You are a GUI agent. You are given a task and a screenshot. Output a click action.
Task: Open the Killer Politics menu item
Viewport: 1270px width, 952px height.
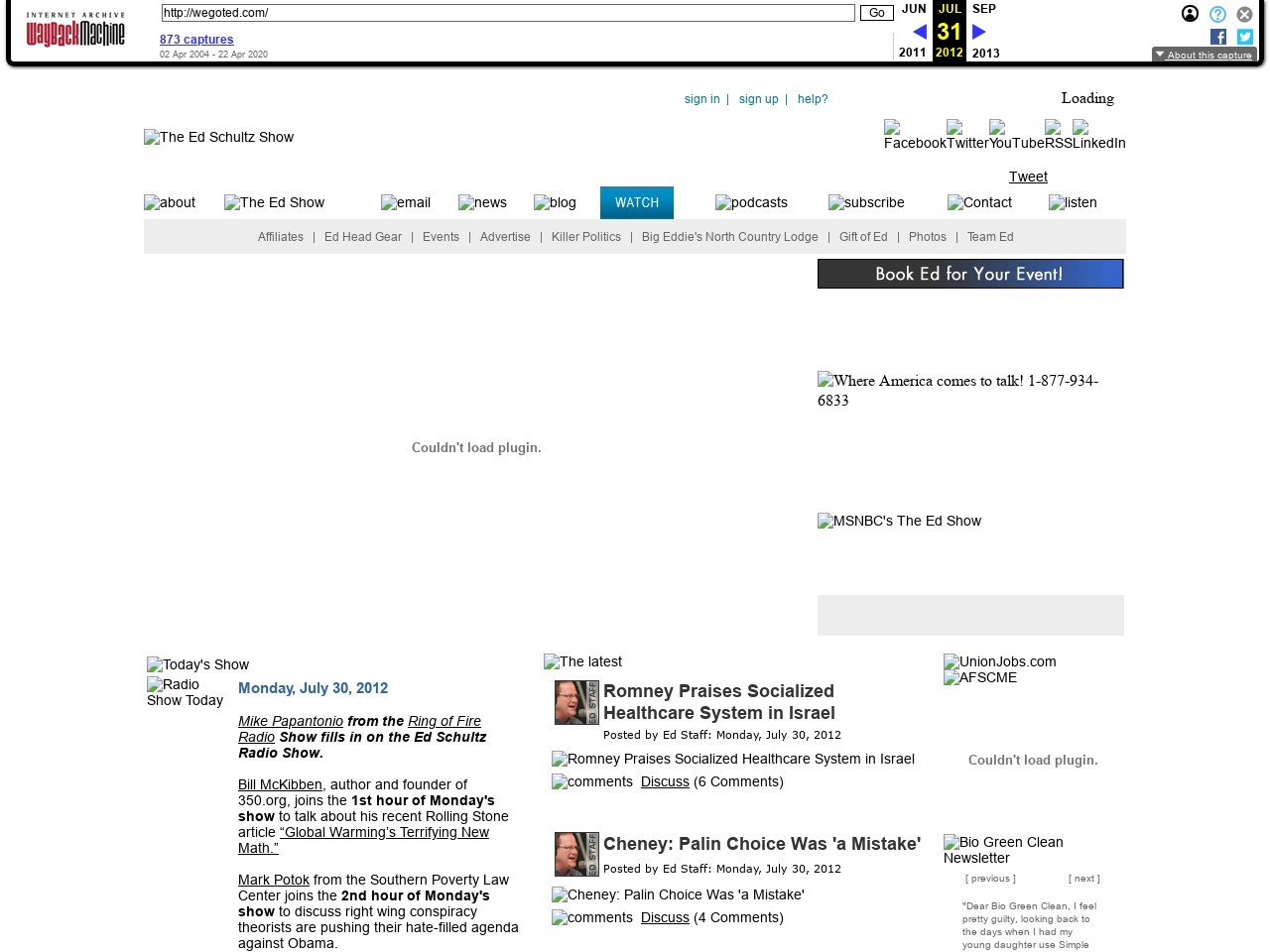click(585, 237)
